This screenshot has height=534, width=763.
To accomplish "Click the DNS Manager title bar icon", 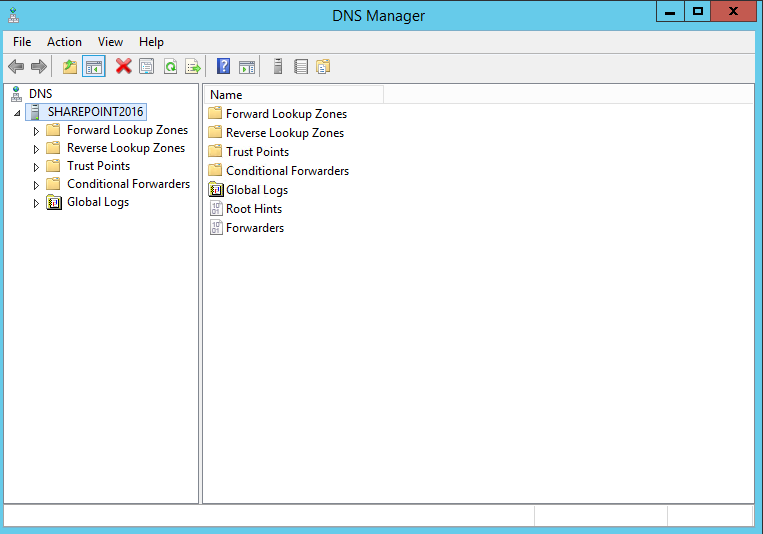I will pos(14,16).
